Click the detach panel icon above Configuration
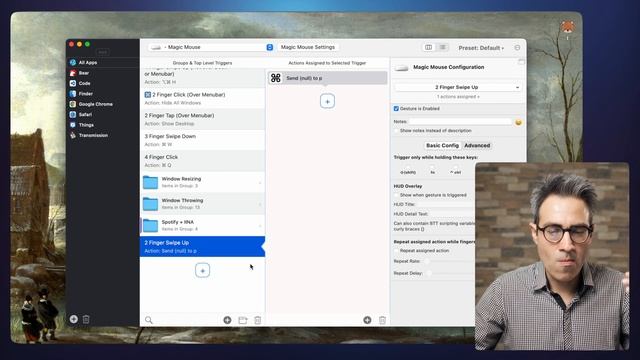Image resolution: width=640 pixels, height=360 pixels. [x=521, y=62]
